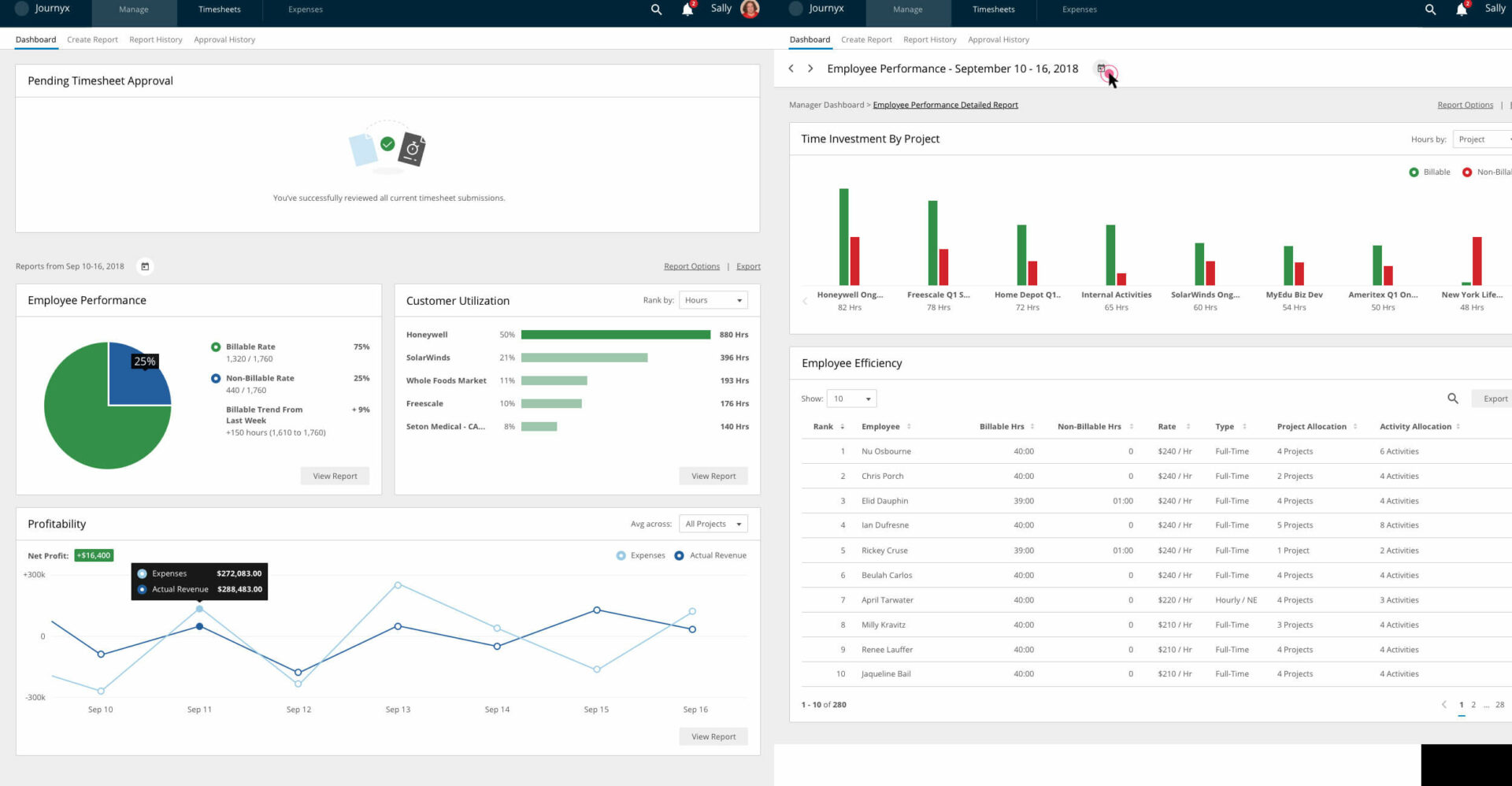1512x786 pixels.
Task: Go to next week with the right arrow
Action: coord(810,69)
